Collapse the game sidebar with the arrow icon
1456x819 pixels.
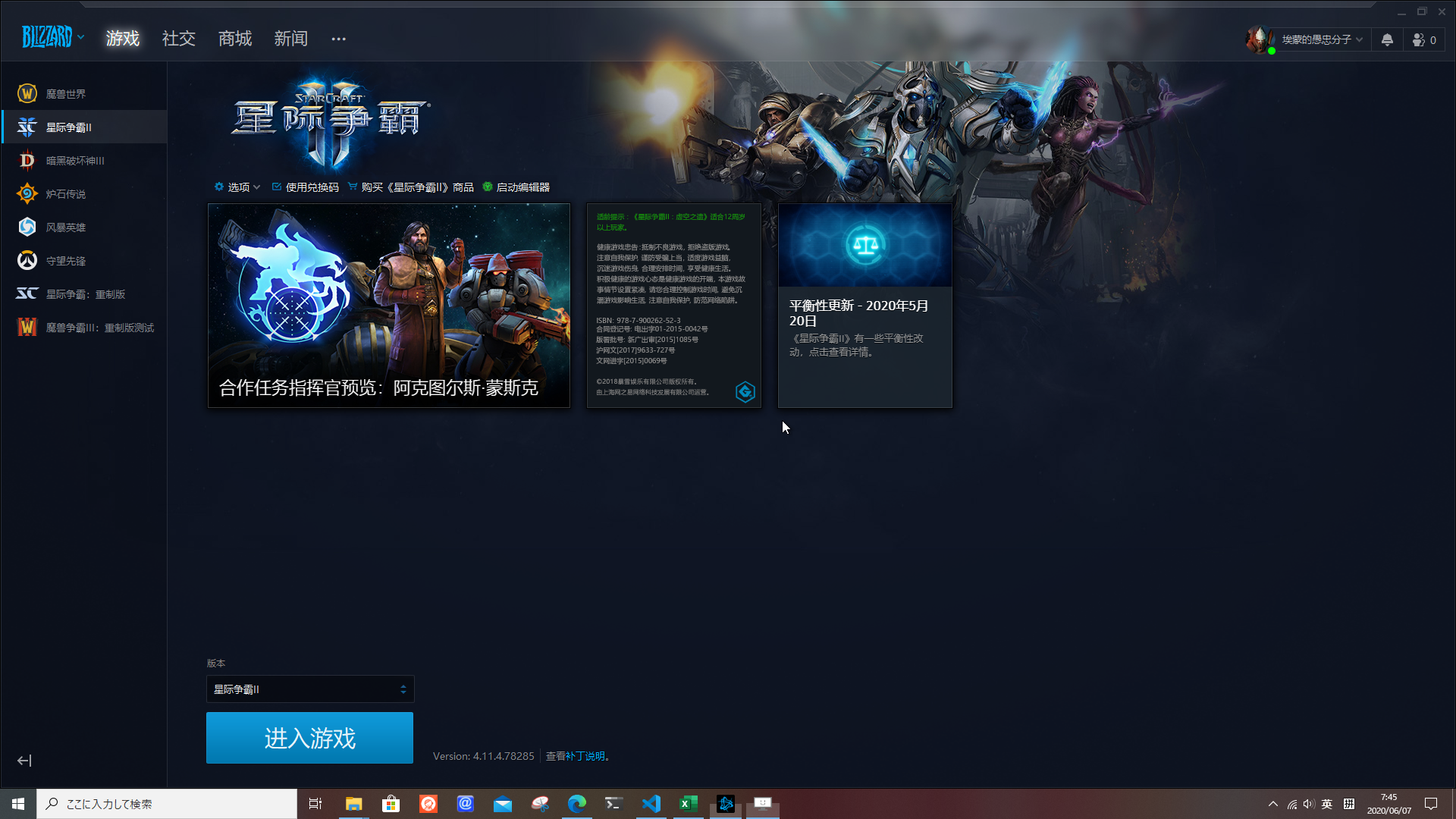tap(24, 761)
